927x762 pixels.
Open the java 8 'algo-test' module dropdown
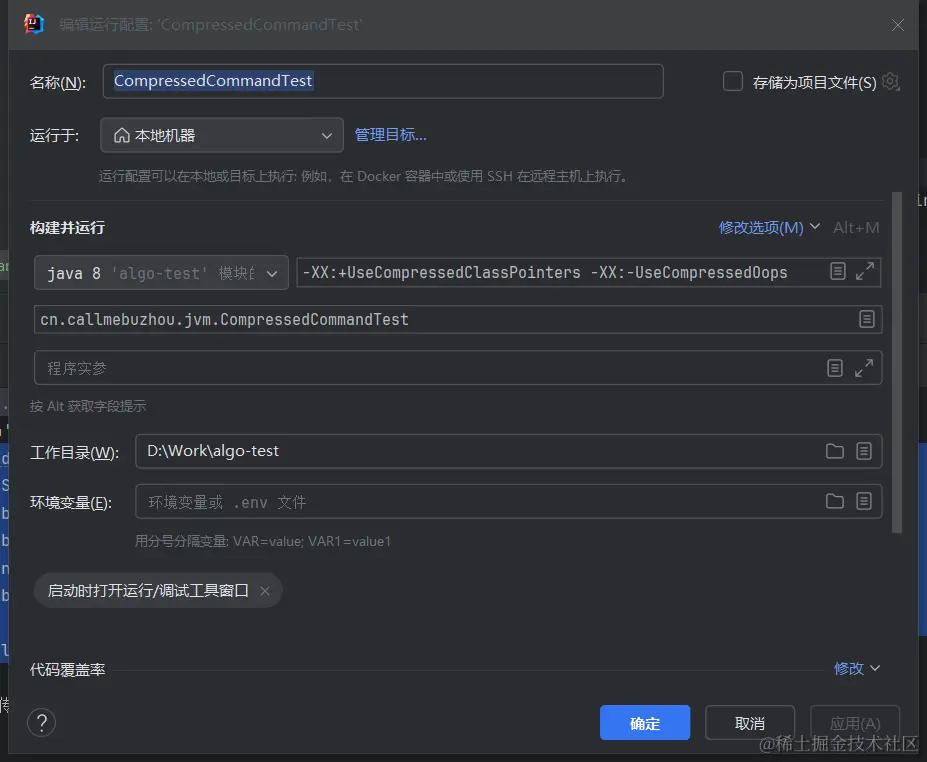point(161,273)
